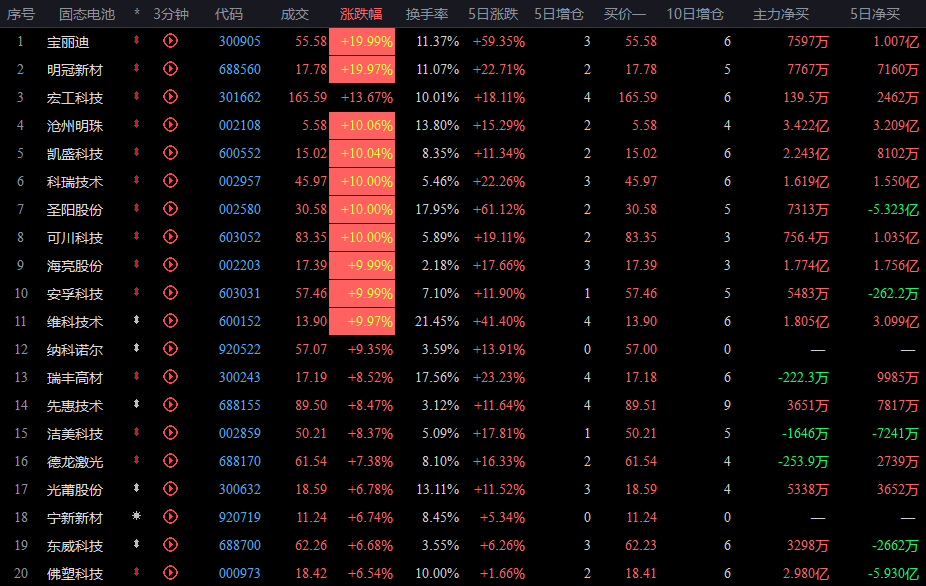The height and width of the screenshot is (586, 926).
Task: Click highlighted +19.97% cell for 明冠新材
Action: click(367, 69)
